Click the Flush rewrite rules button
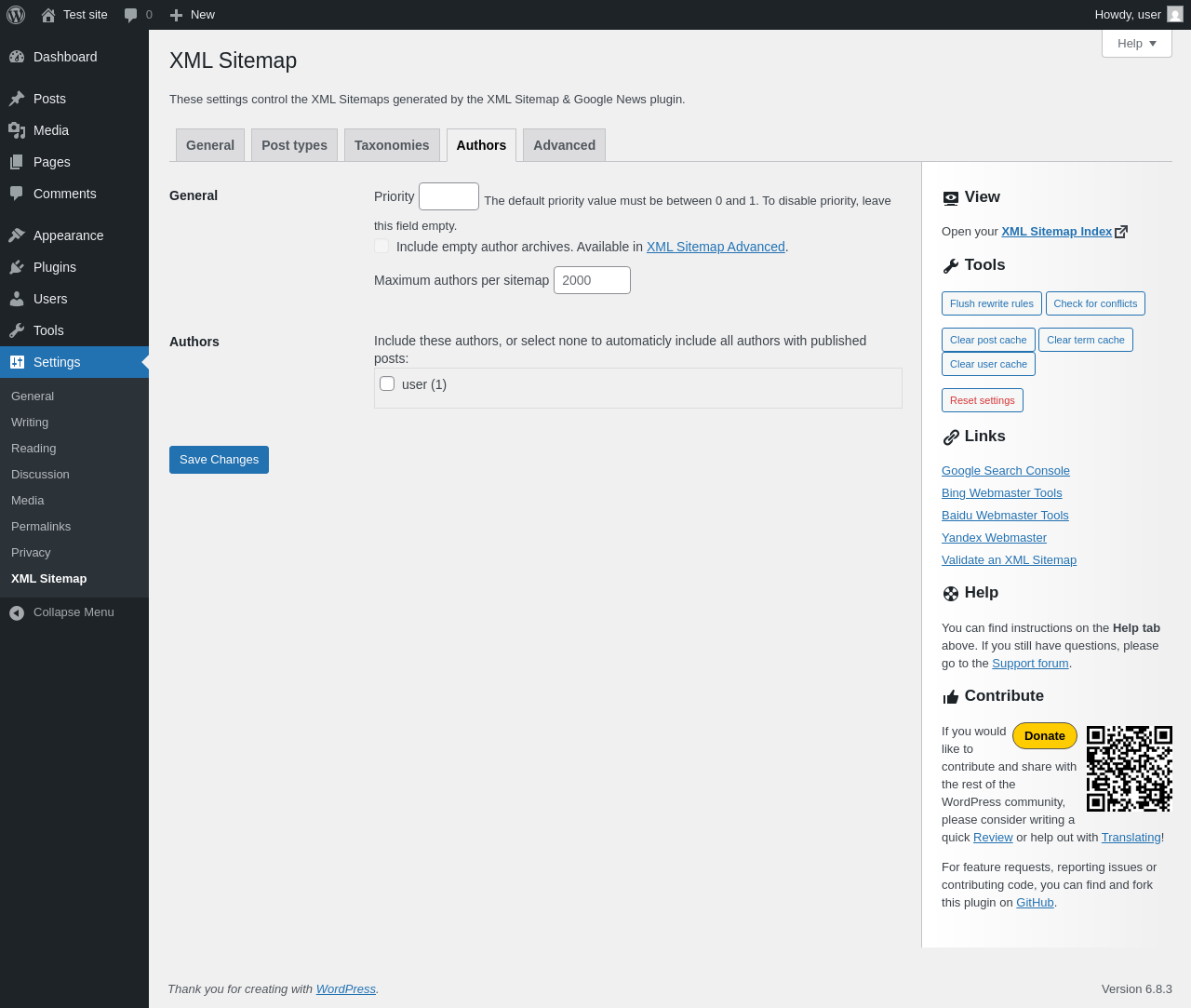The height and width of the screenshot is (1008, 1191). (x=991, y=303)
